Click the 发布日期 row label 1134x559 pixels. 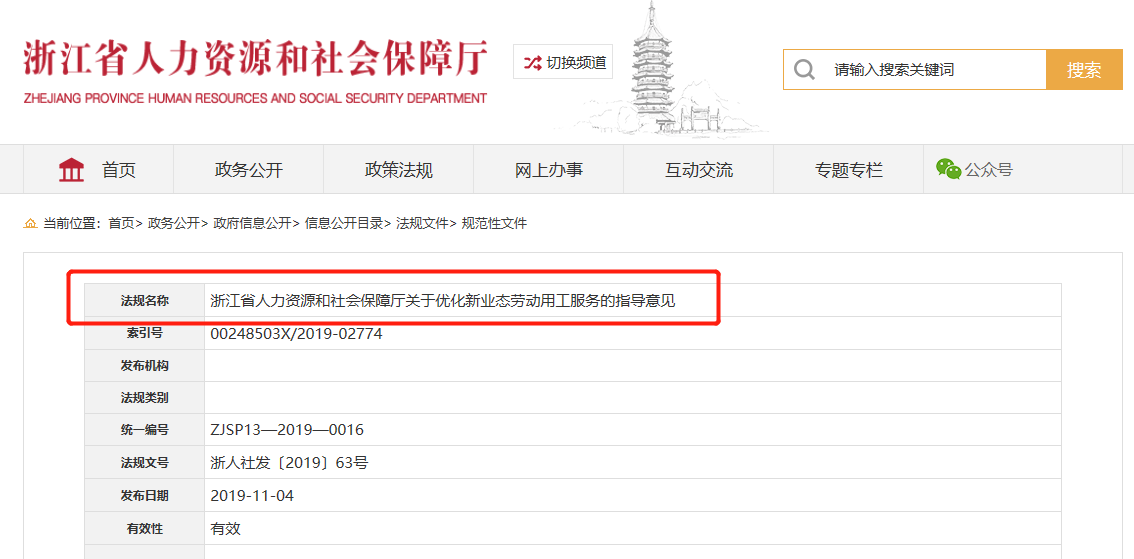click(145, 495)
